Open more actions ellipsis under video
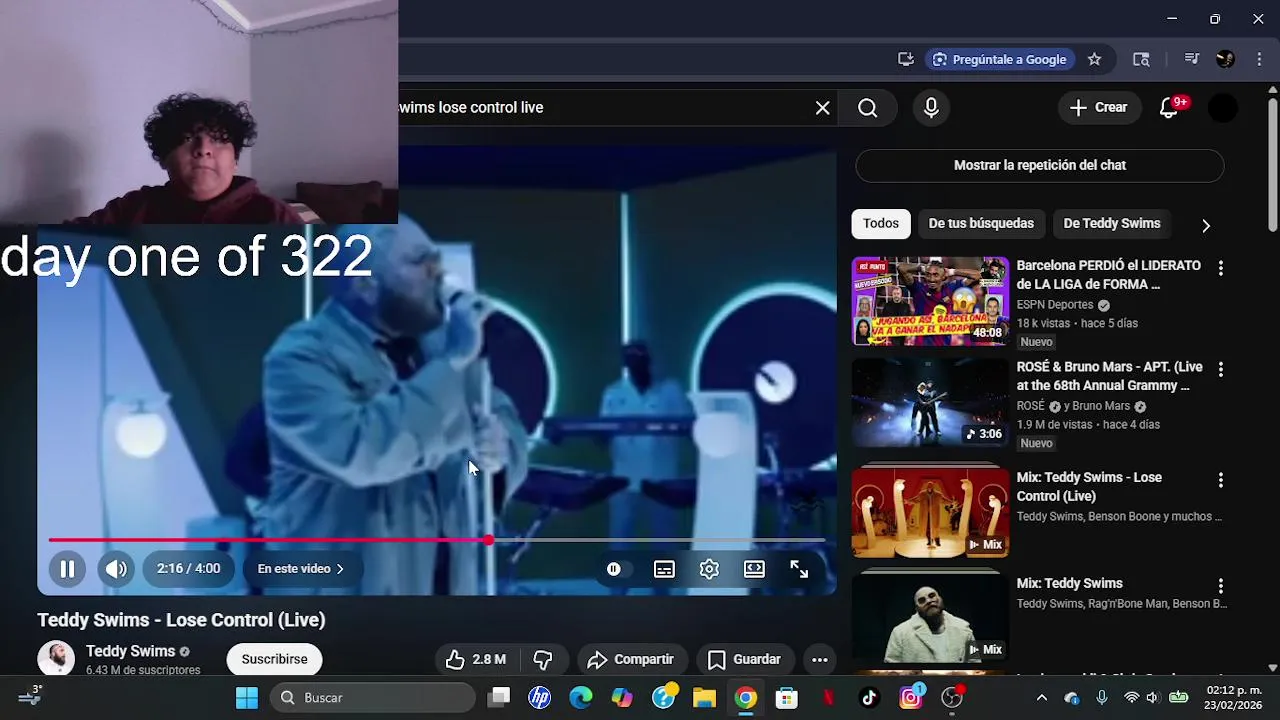Viewport: 1280px width, 720px height. (819, 660)
